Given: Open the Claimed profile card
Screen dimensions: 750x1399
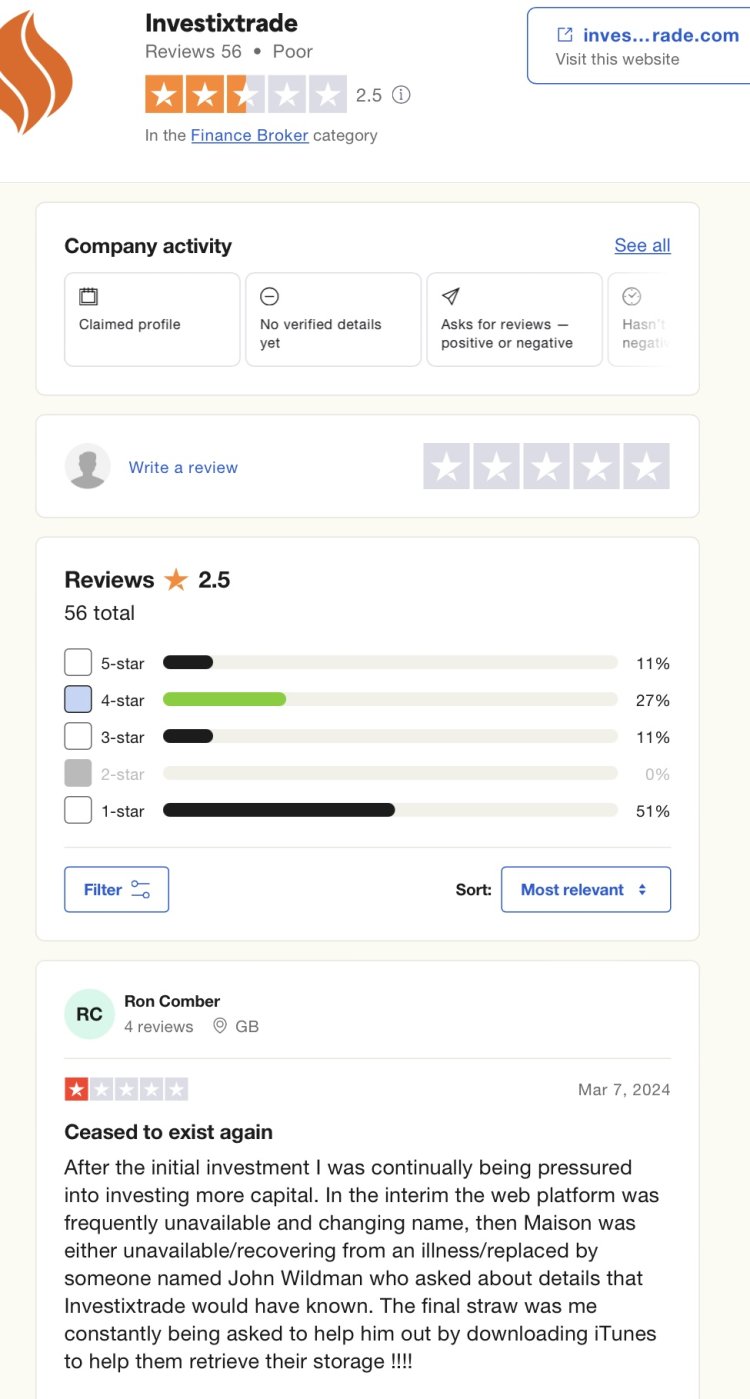Looking at the screenshot, I should [x=152, y=319].
